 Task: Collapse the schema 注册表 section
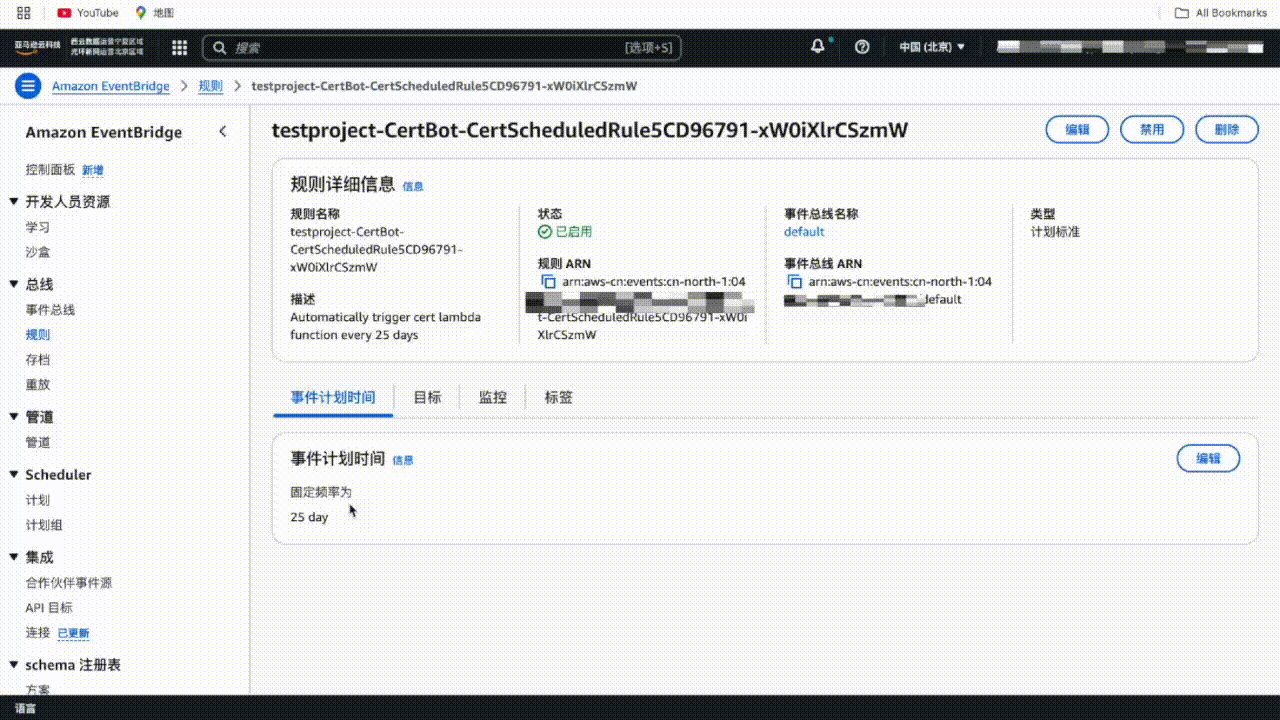[x=14, y=664]
